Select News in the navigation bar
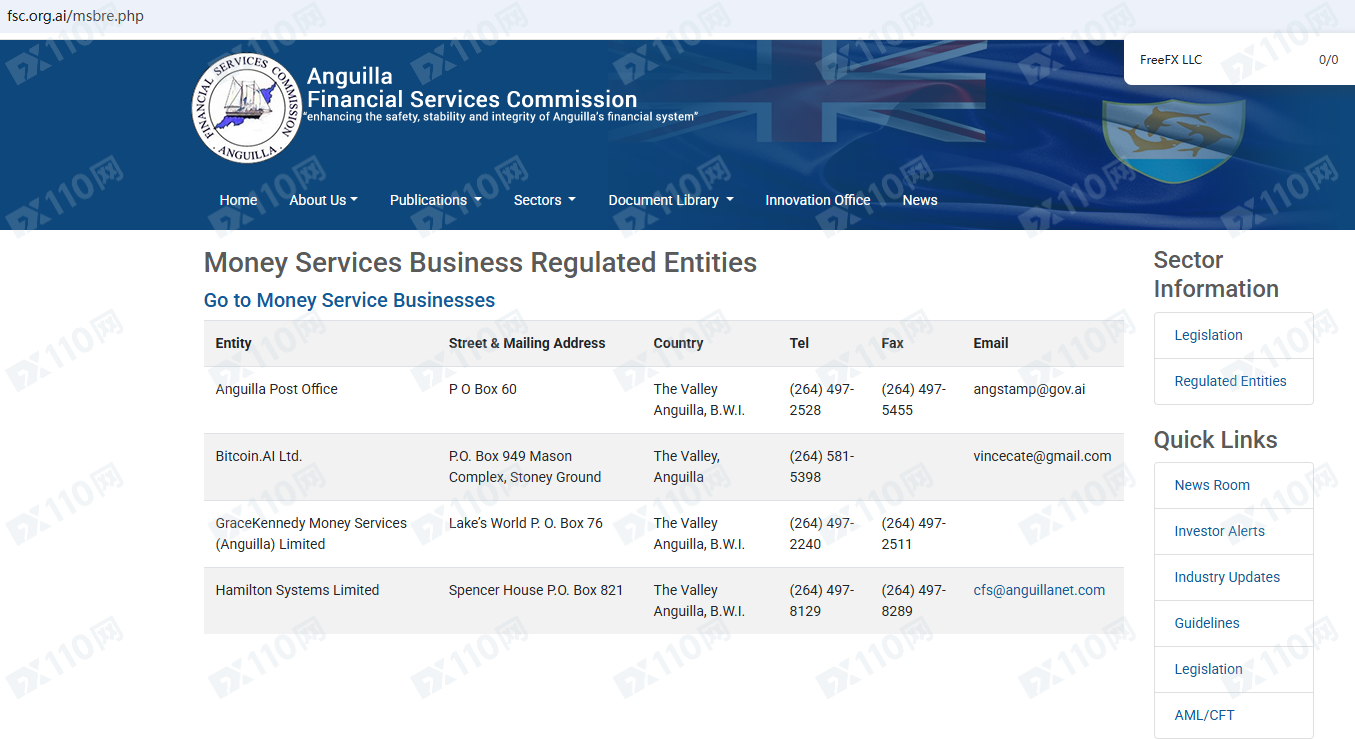The width and height of the screenshot is (1355, 739). pos(919,200)
